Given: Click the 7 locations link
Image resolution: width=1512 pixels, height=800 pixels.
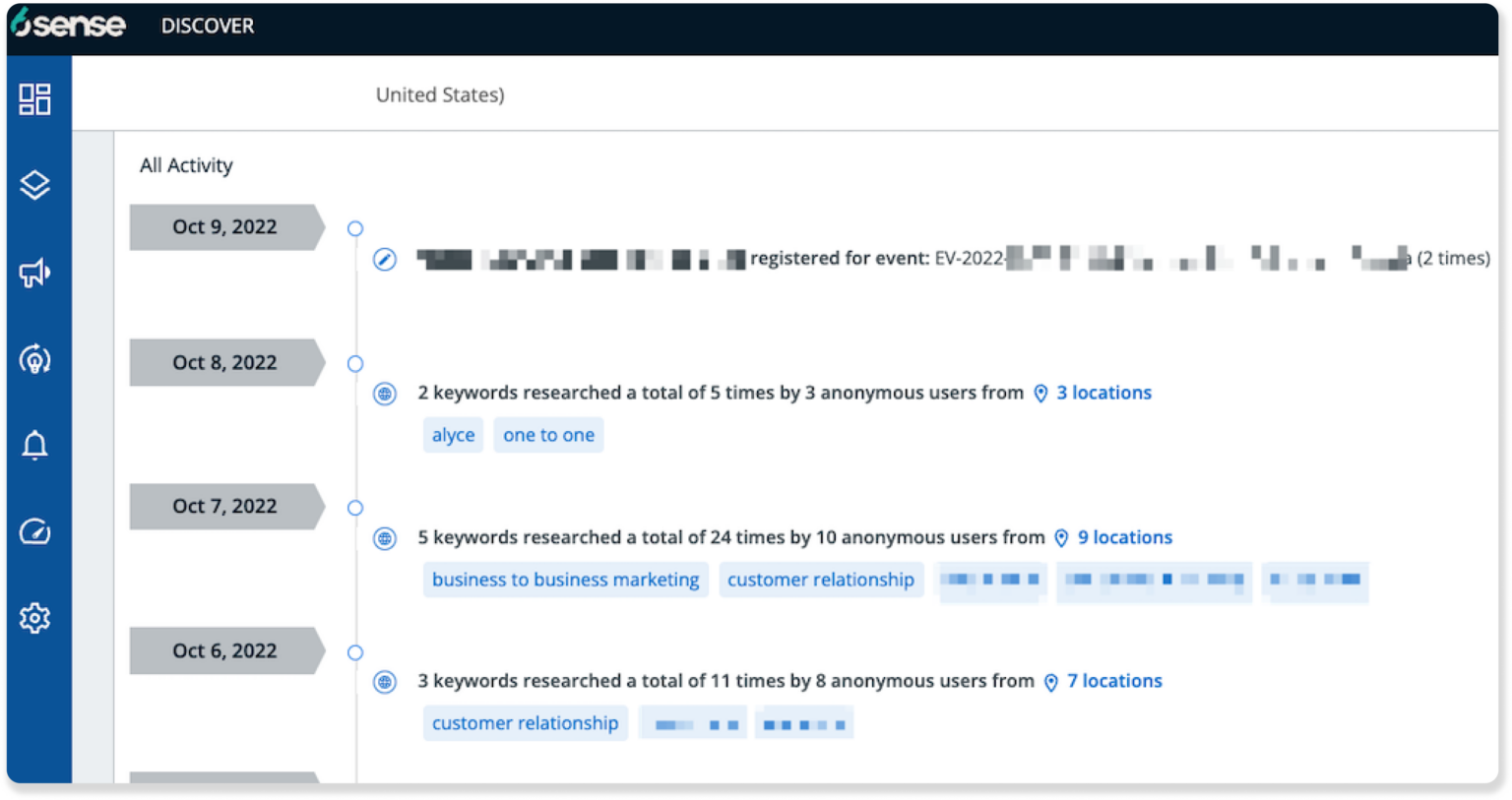Looking at the screenshot, I should (x=1114, y=681).
